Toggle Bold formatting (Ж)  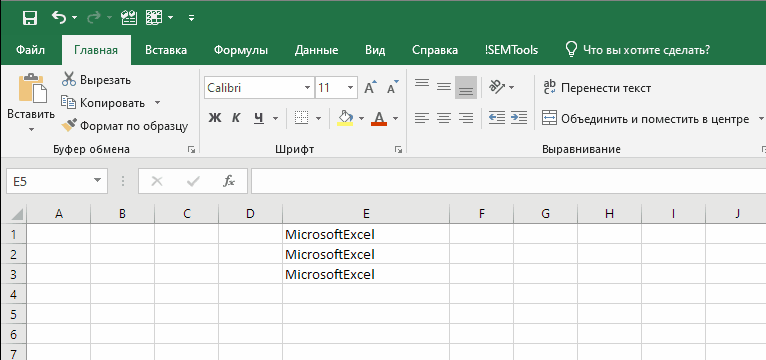click(x=215, y=118)
